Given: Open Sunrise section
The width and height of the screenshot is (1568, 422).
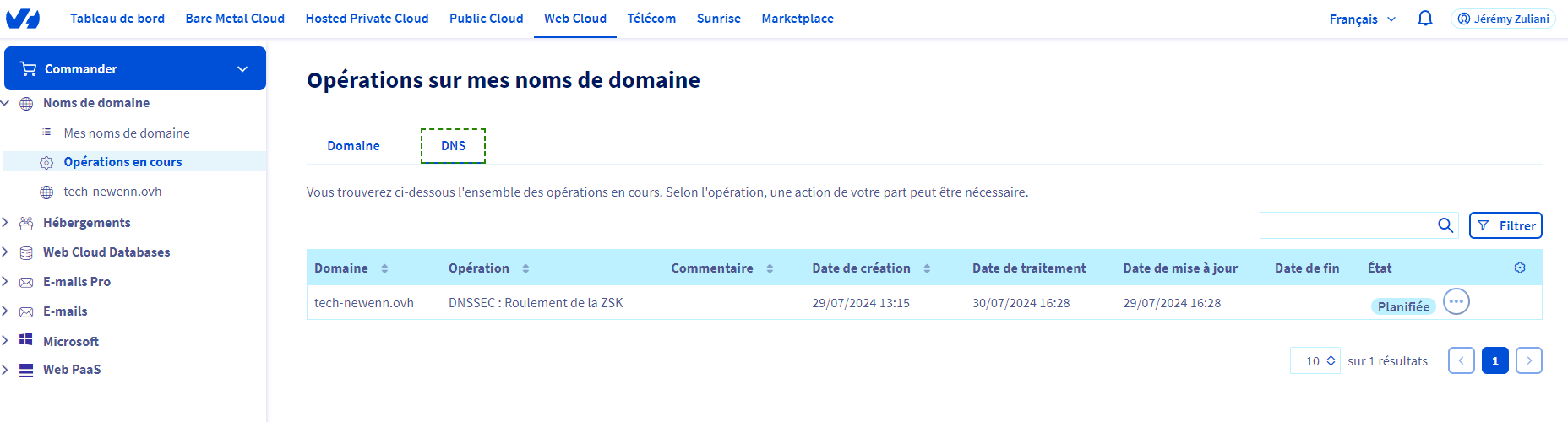Looking at the screenshot, I should [x=718, y=19].
